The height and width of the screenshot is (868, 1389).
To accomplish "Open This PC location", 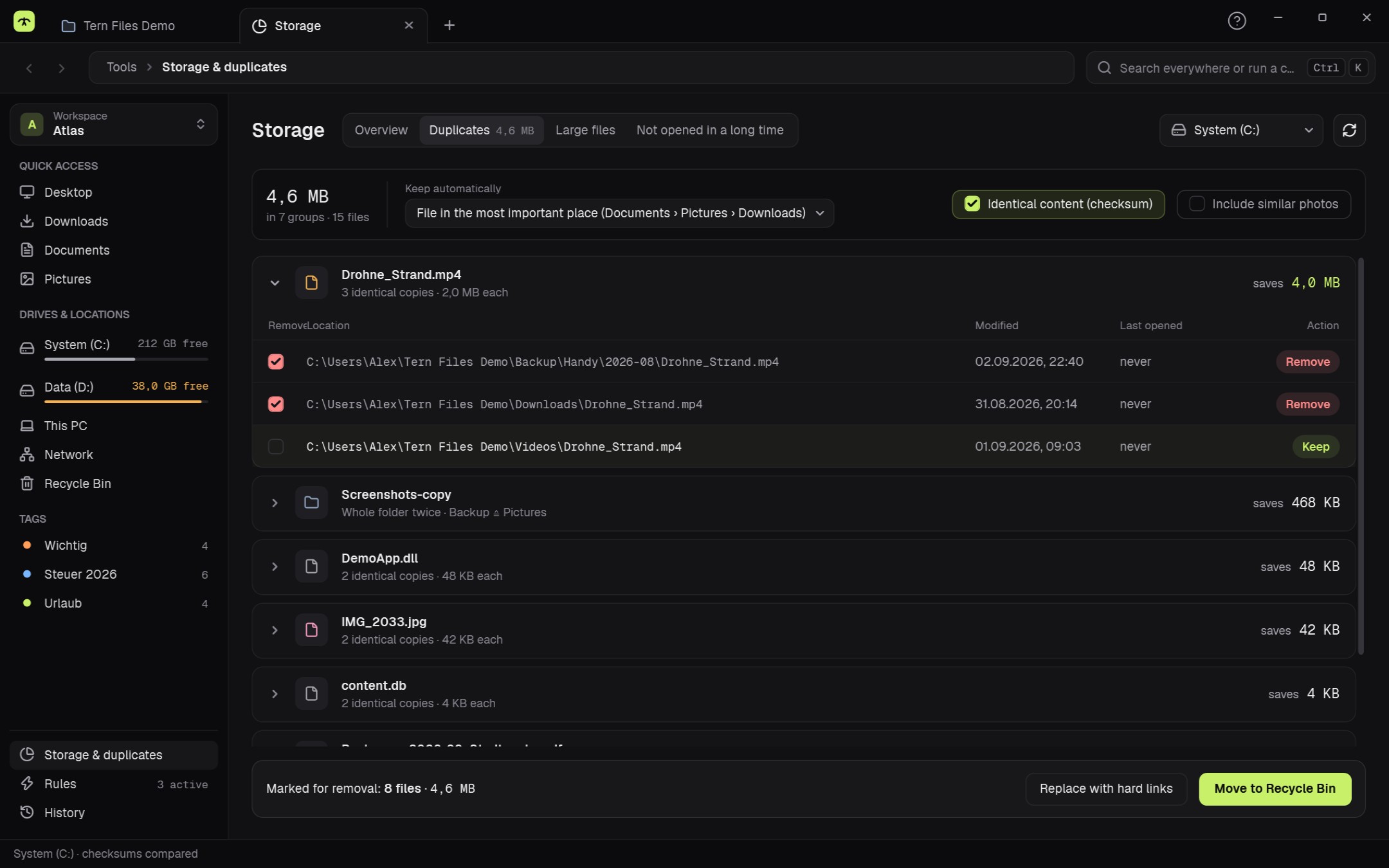I will click(114, 426).
